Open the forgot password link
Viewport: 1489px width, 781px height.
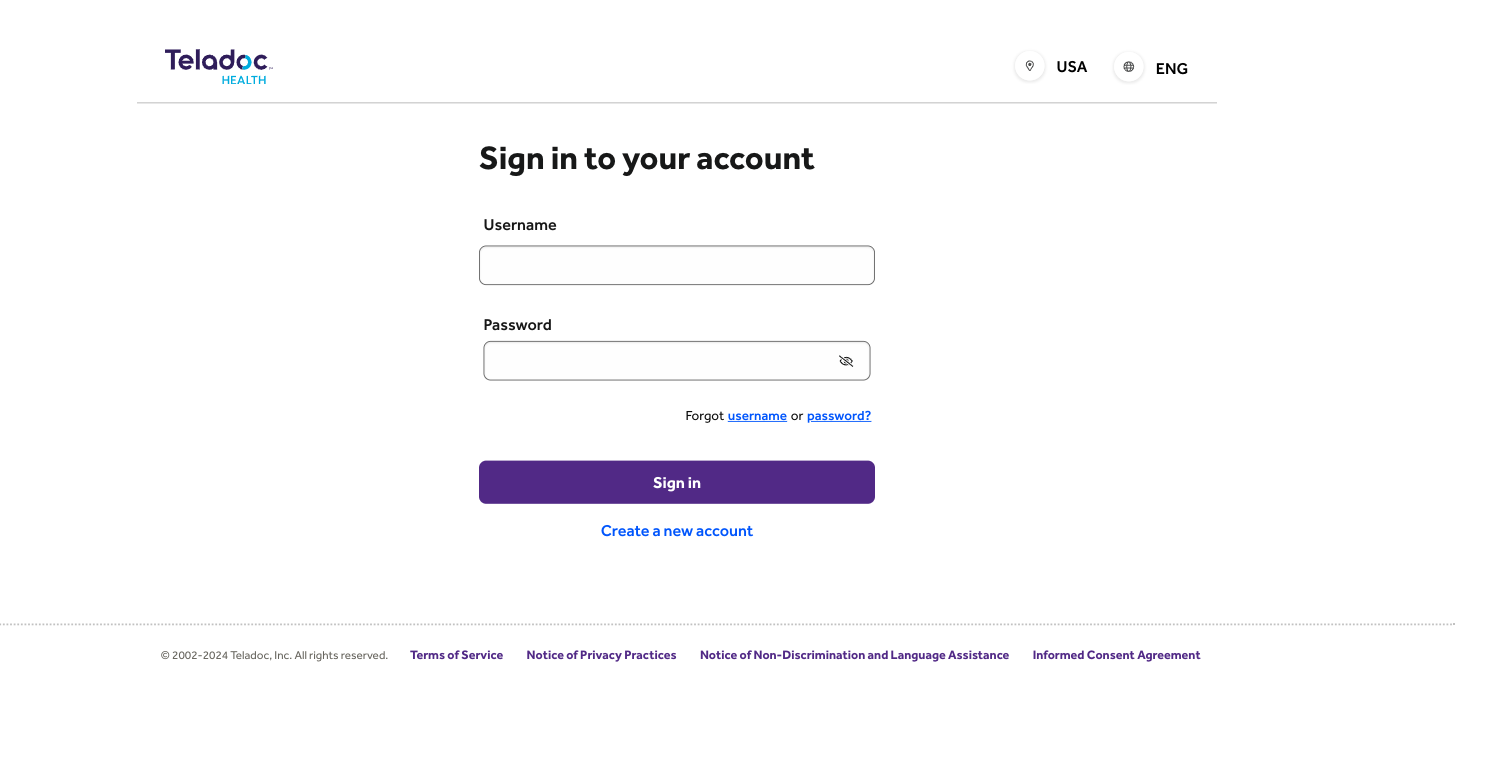(x=839, y=416)
